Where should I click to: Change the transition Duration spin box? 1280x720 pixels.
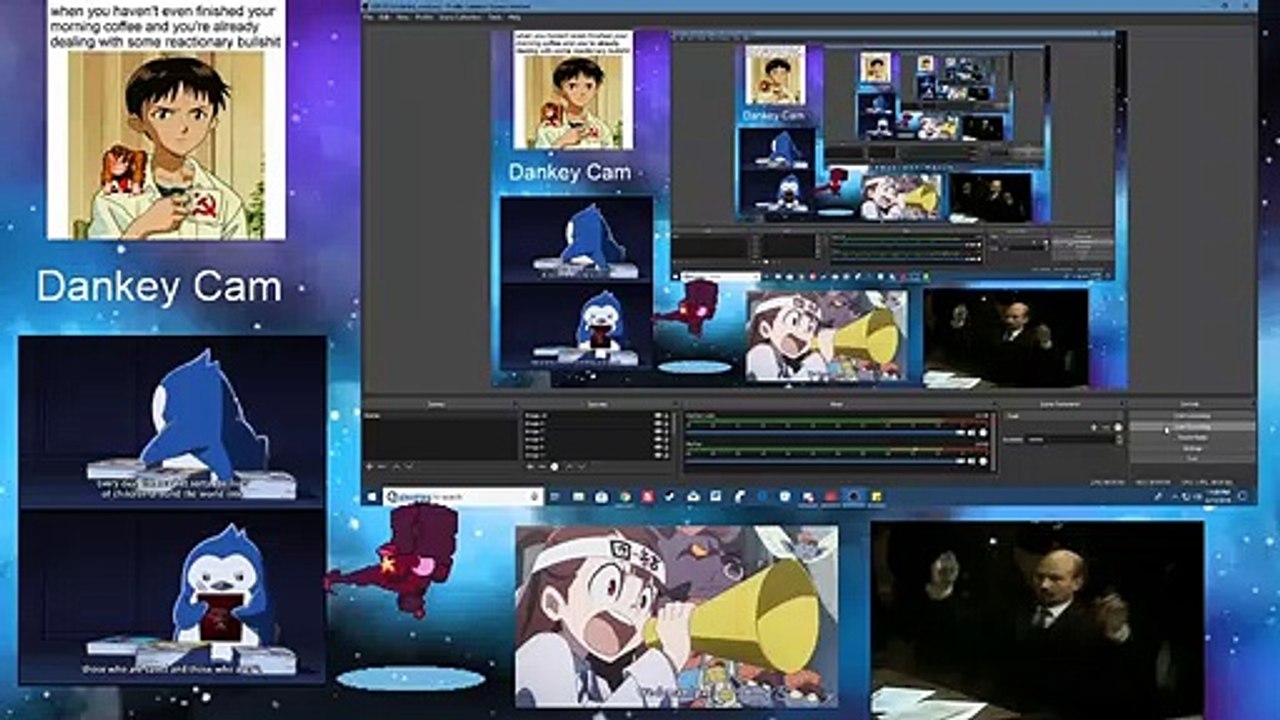1075,440
